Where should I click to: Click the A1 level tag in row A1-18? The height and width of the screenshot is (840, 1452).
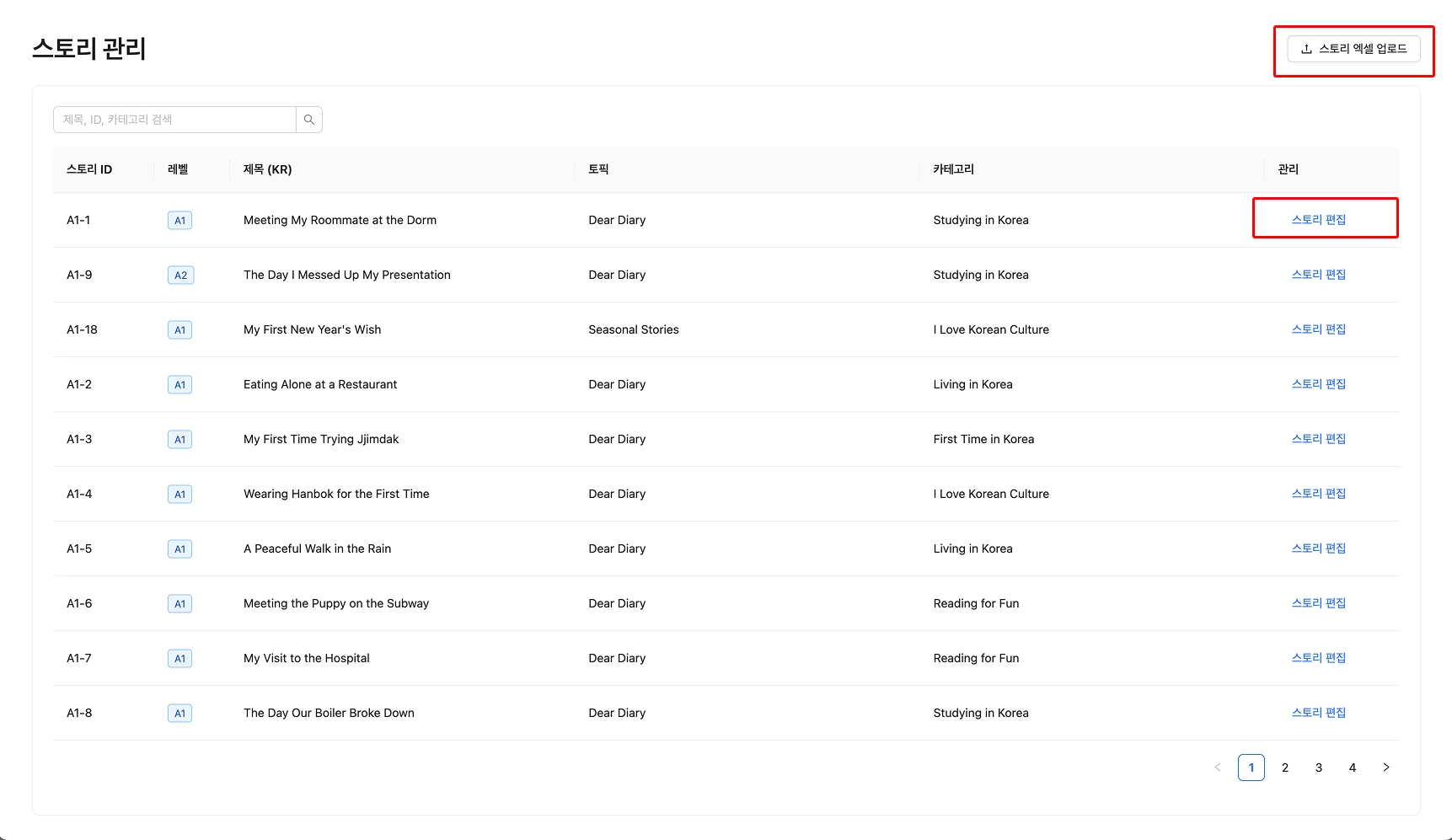tap(179, 330)
